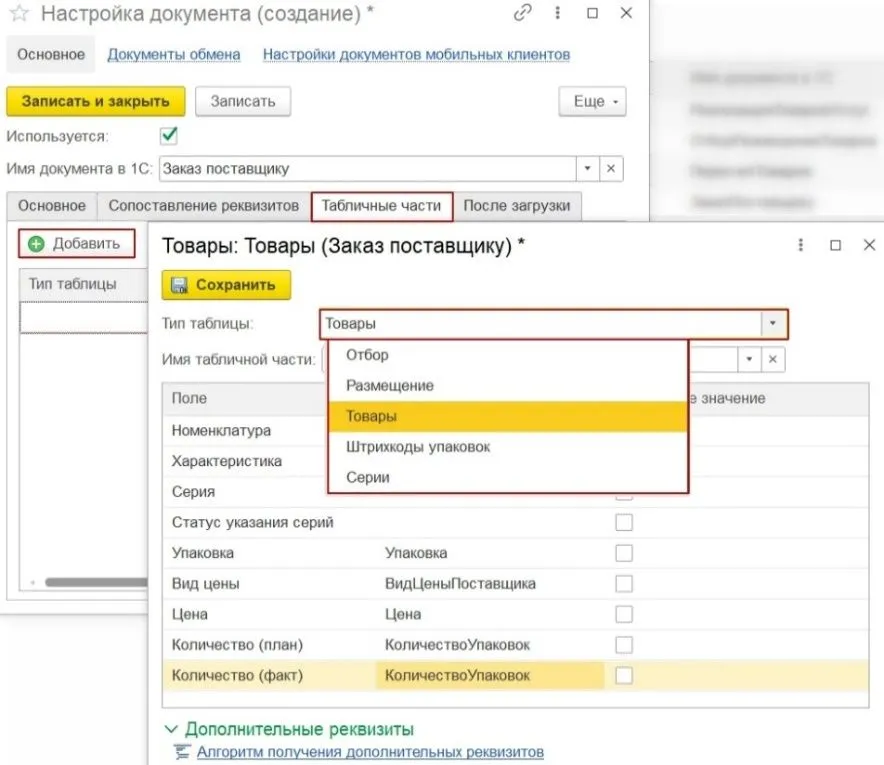Add a table row with Добавить
Screen dimensions: 884x765
click(x=76, y=243)
